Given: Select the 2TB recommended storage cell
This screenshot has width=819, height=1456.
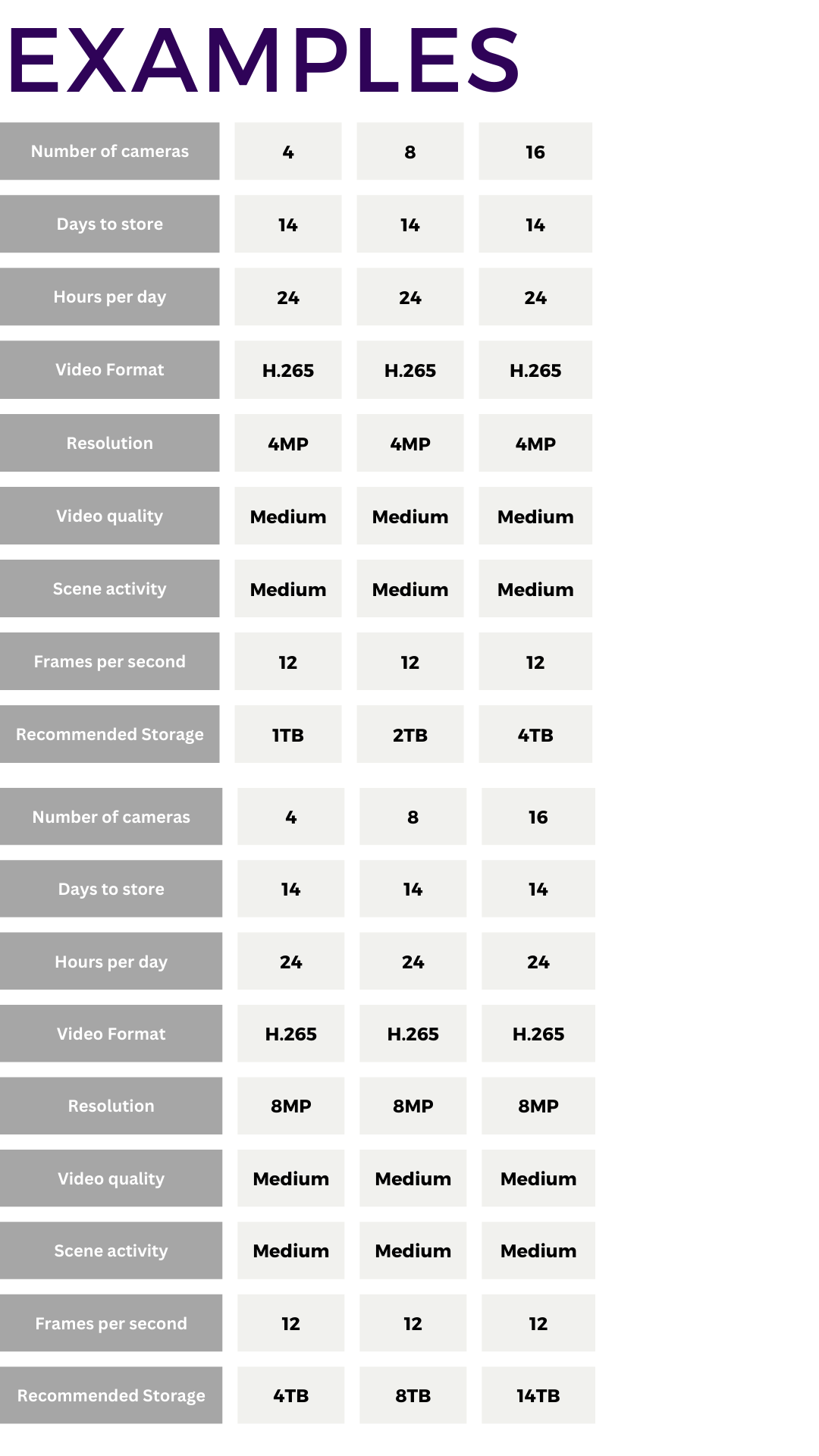Looking at the screenshot, I should (x=410, y=735).
